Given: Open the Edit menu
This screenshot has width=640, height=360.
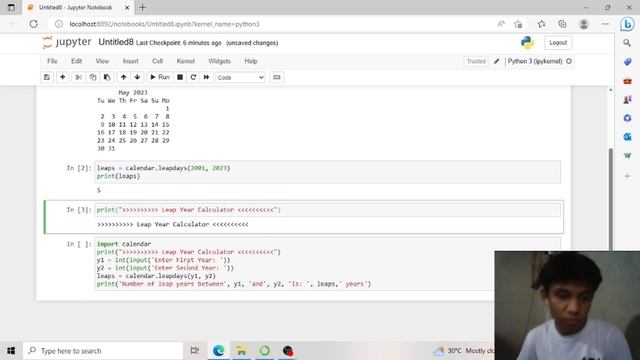Looking at the screenshot, I should [76, 61].
